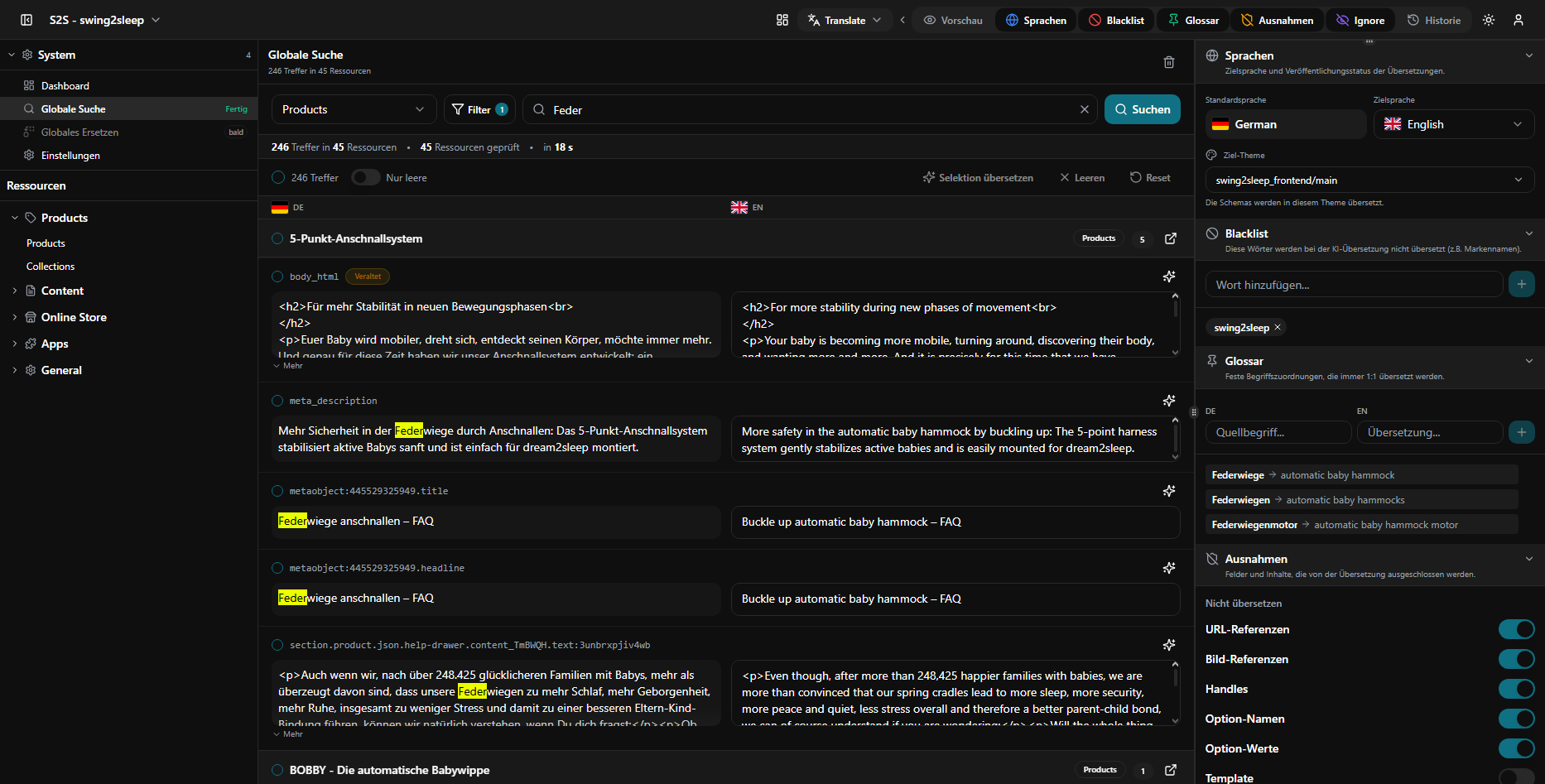The width and height of the screenshot is (1545, 784).
Task: Open Einstellungen in sidebar
Action: (x=129, y=155)
